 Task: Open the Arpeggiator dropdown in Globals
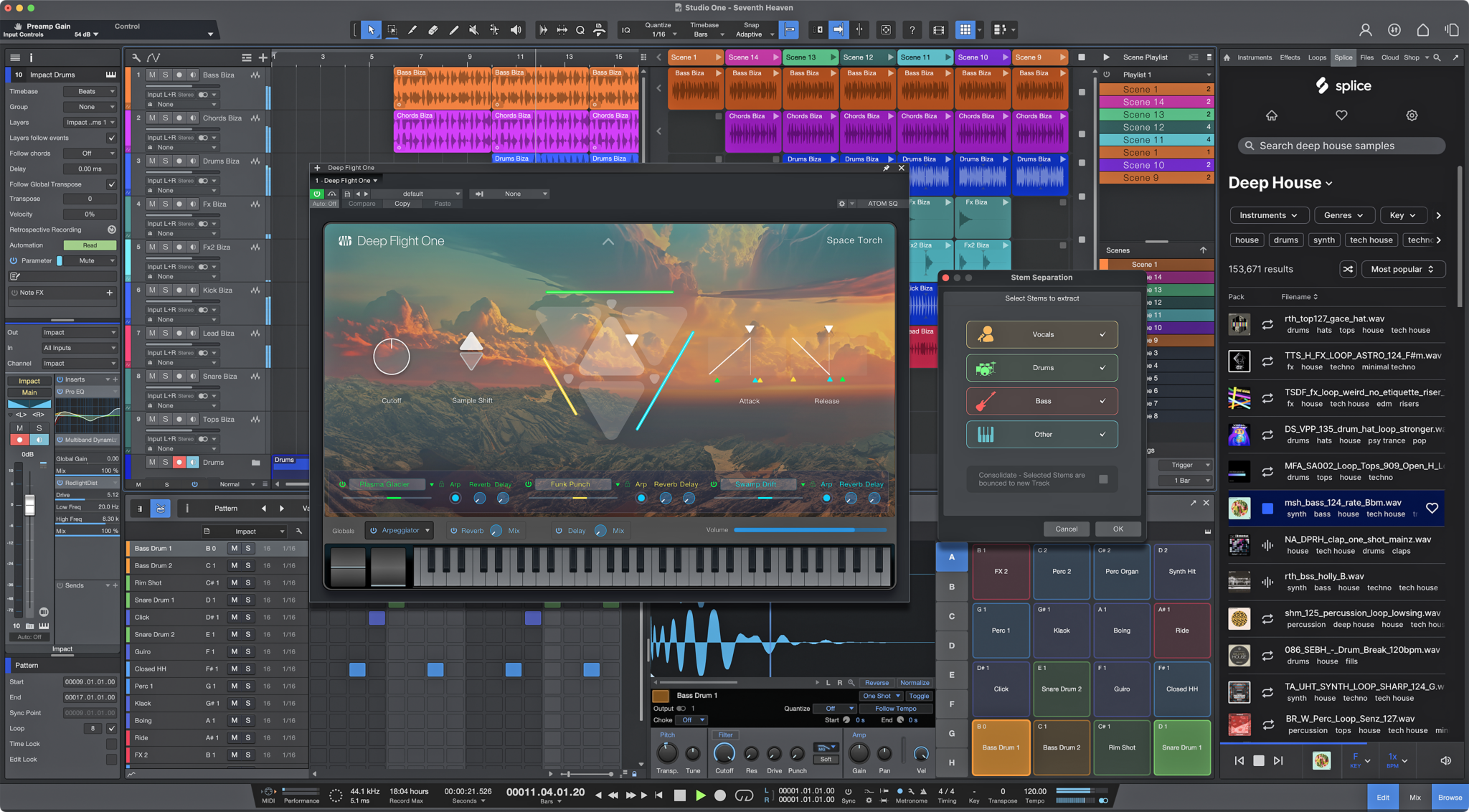pos(428,531)
